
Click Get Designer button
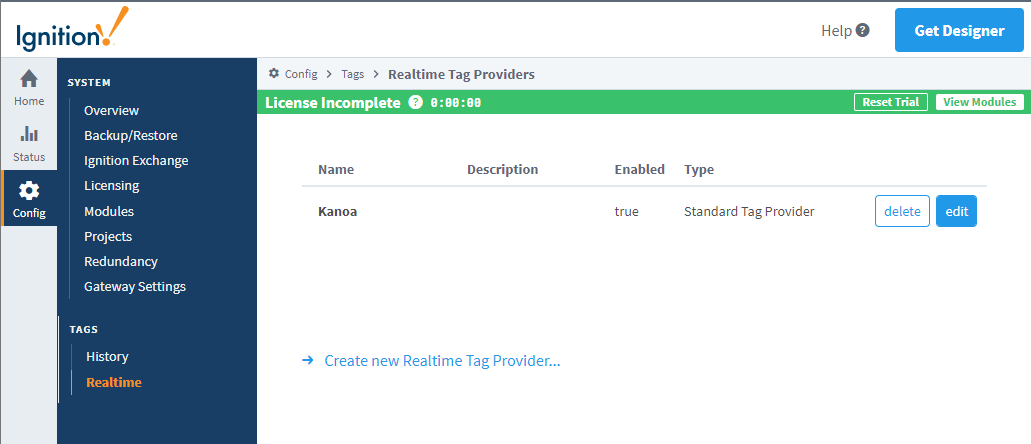959,30
